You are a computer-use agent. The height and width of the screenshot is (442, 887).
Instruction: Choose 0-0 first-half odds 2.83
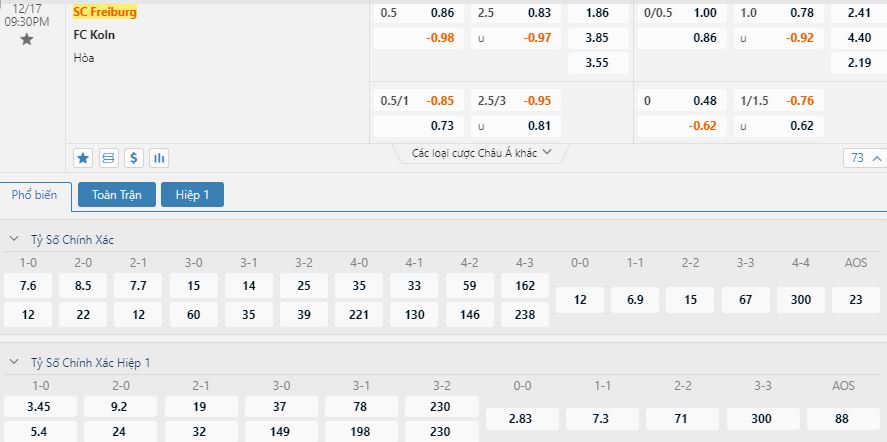[522, 419]
